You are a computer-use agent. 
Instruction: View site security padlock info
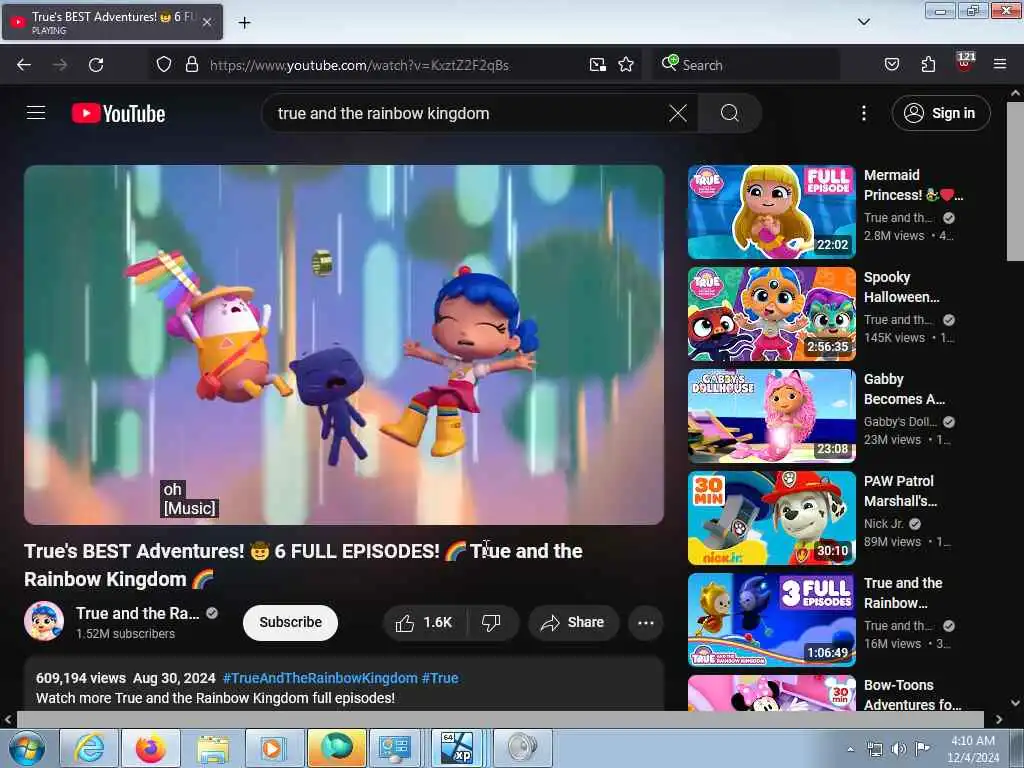pos(191,65)
